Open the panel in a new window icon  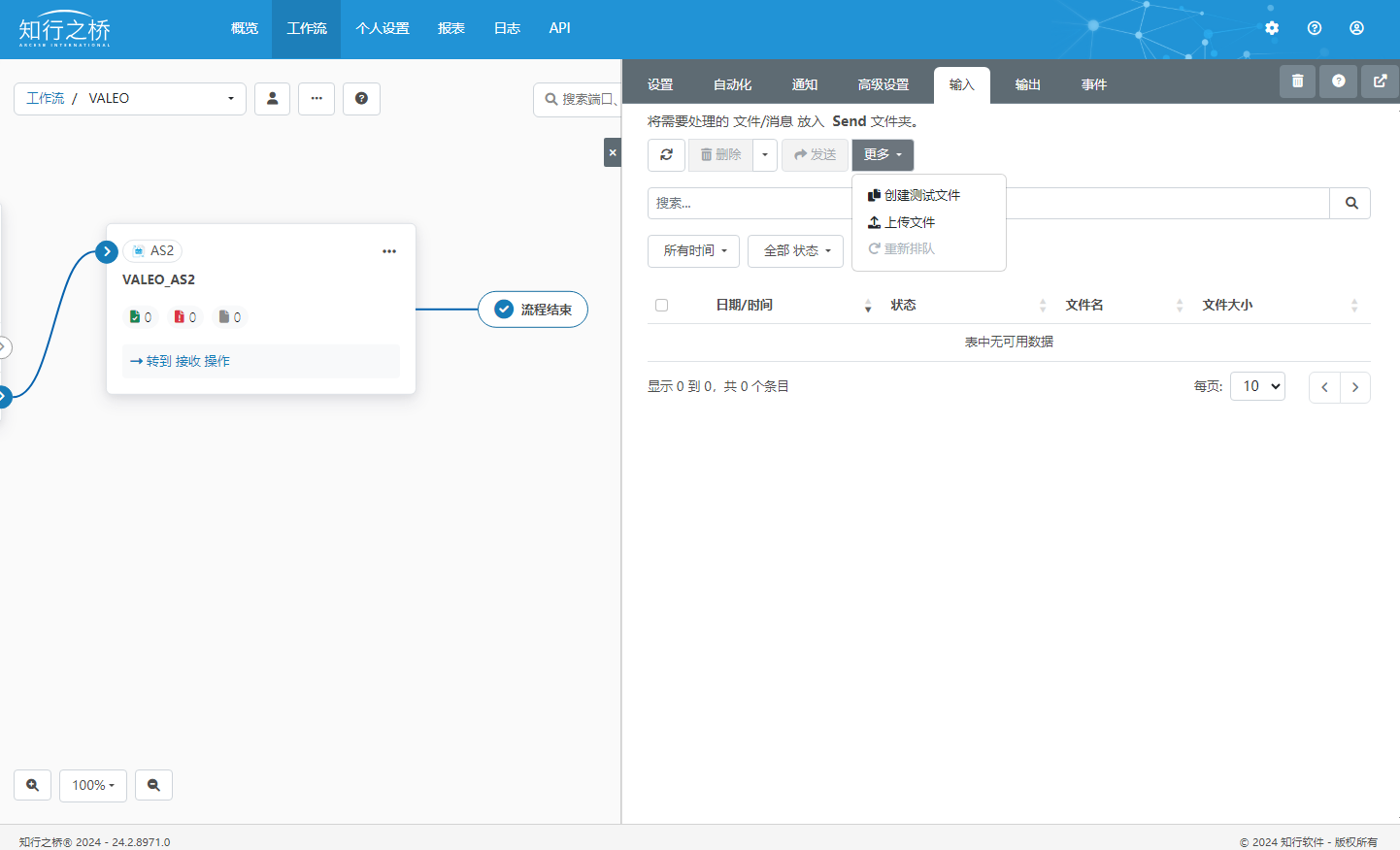coord(1380,82)
